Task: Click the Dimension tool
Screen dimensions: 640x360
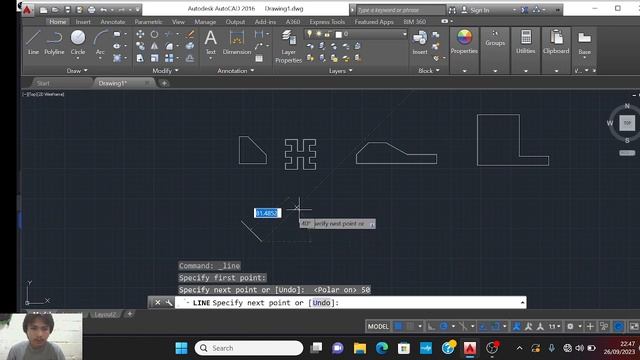Action: click(237, 42)
